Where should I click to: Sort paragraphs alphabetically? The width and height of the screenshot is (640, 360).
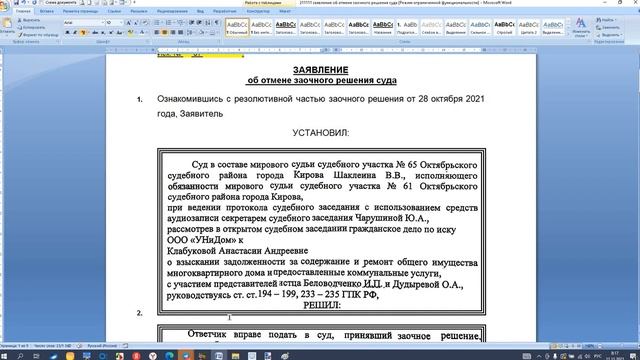pyautogui.click(x=208, y=22)
